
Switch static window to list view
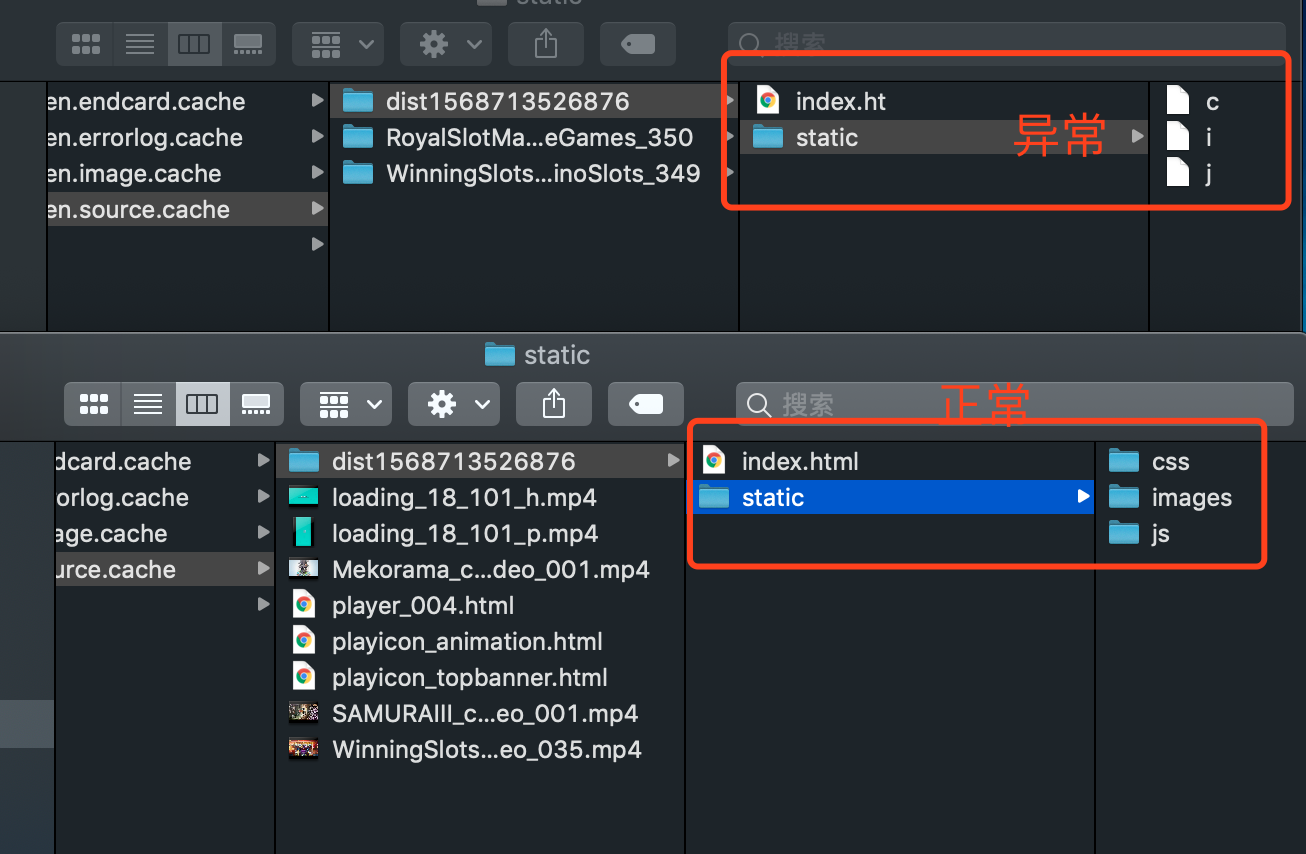tap(148, 404)
